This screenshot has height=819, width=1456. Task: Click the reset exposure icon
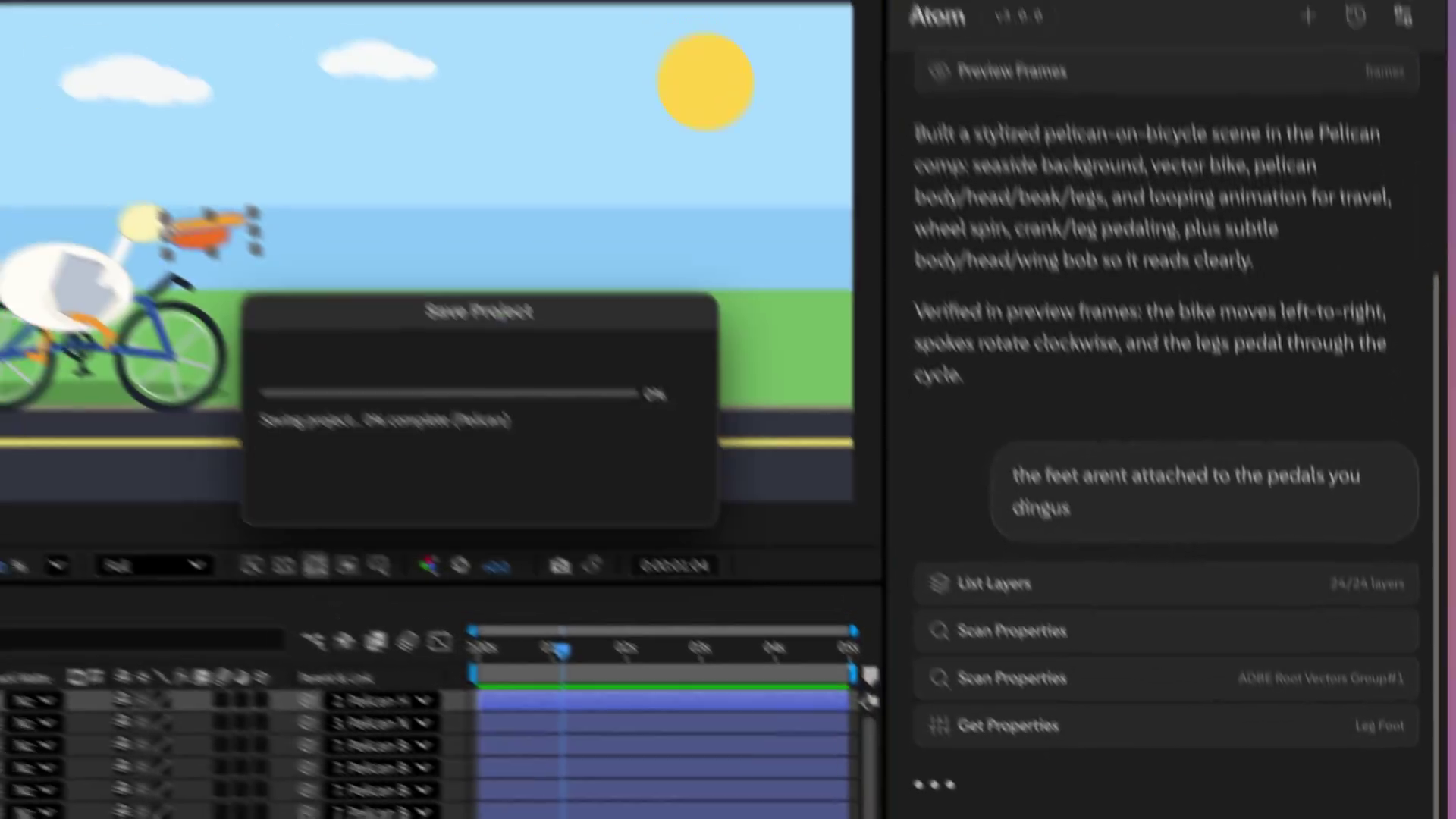tap(460, 566)
